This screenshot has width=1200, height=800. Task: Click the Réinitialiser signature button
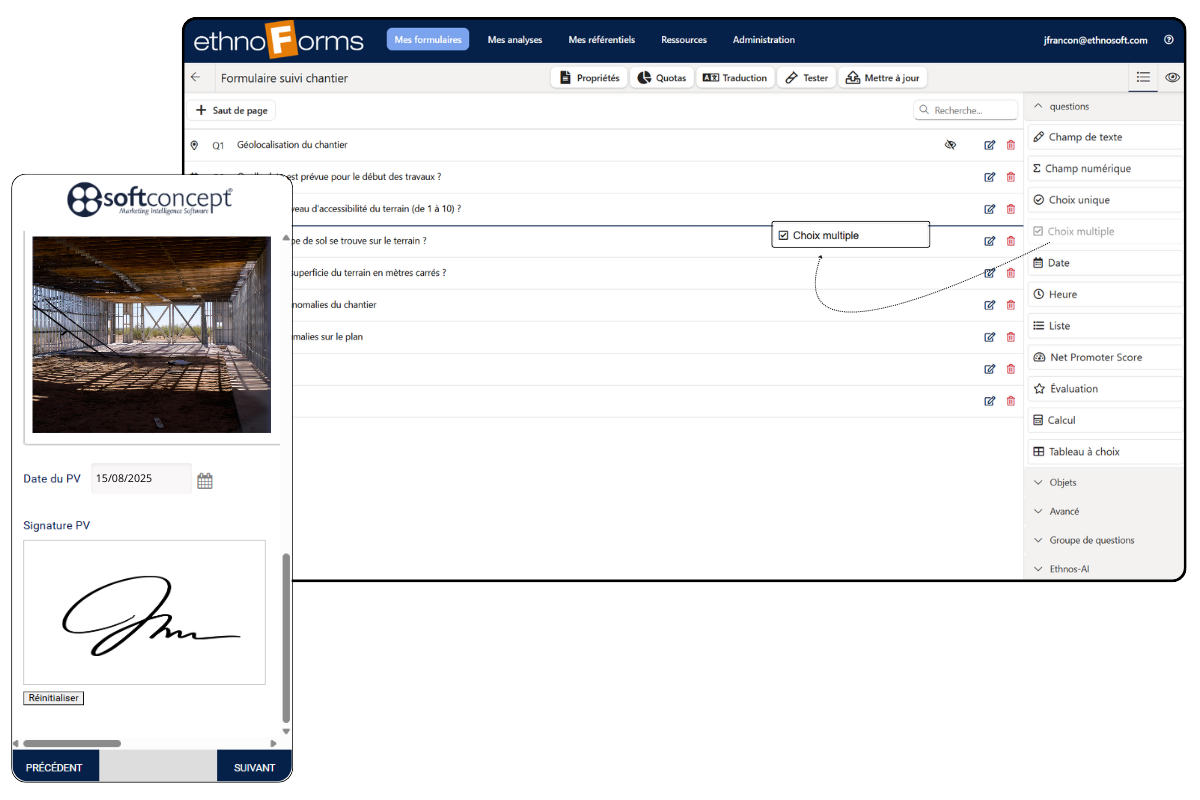pos(54,698)
